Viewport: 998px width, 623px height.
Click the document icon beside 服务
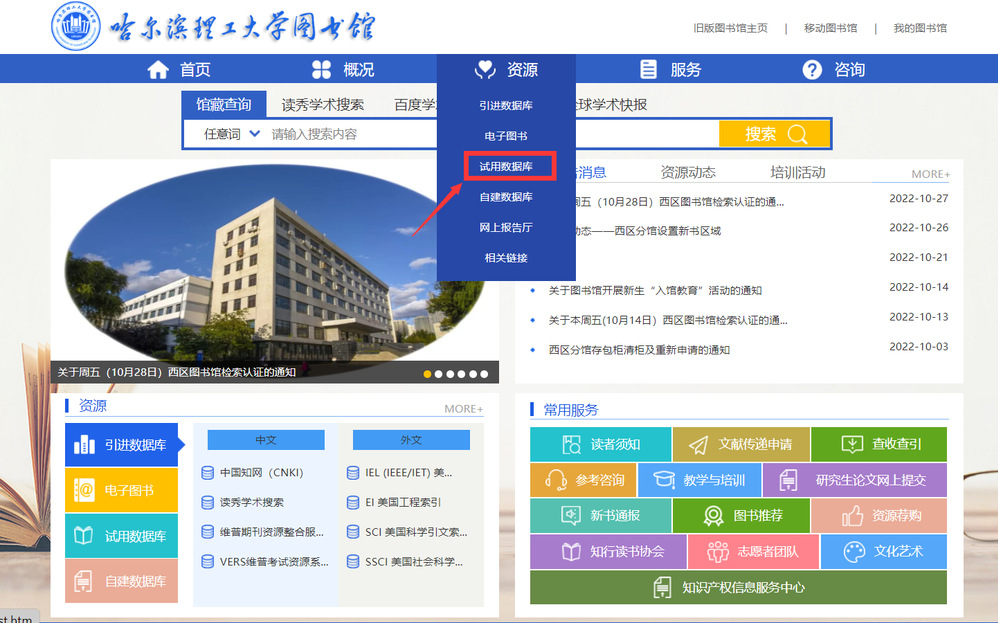(648, 69)
